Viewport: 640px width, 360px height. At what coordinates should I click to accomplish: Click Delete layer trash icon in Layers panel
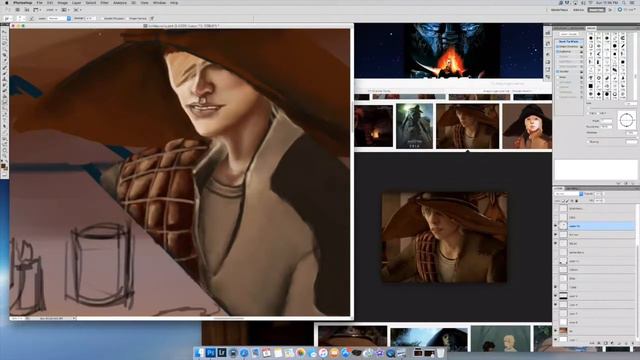(x=632, y=343)
